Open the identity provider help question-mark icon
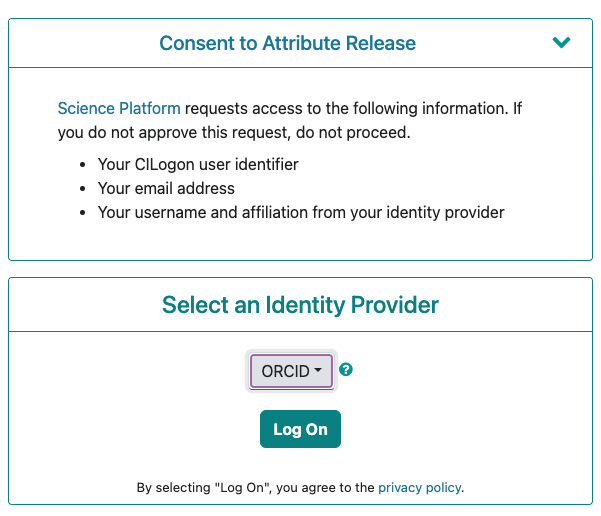Screen dimensions: 601x516 346,370
